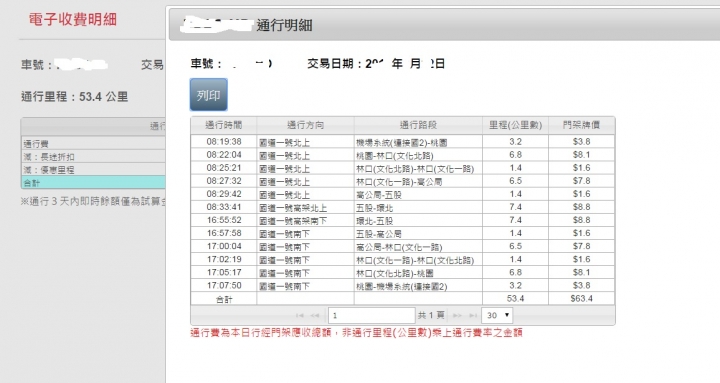Select the 減:長途折扣 row in the background table
The width and height of the screenshot is (720, 383).
coord(93,156)
